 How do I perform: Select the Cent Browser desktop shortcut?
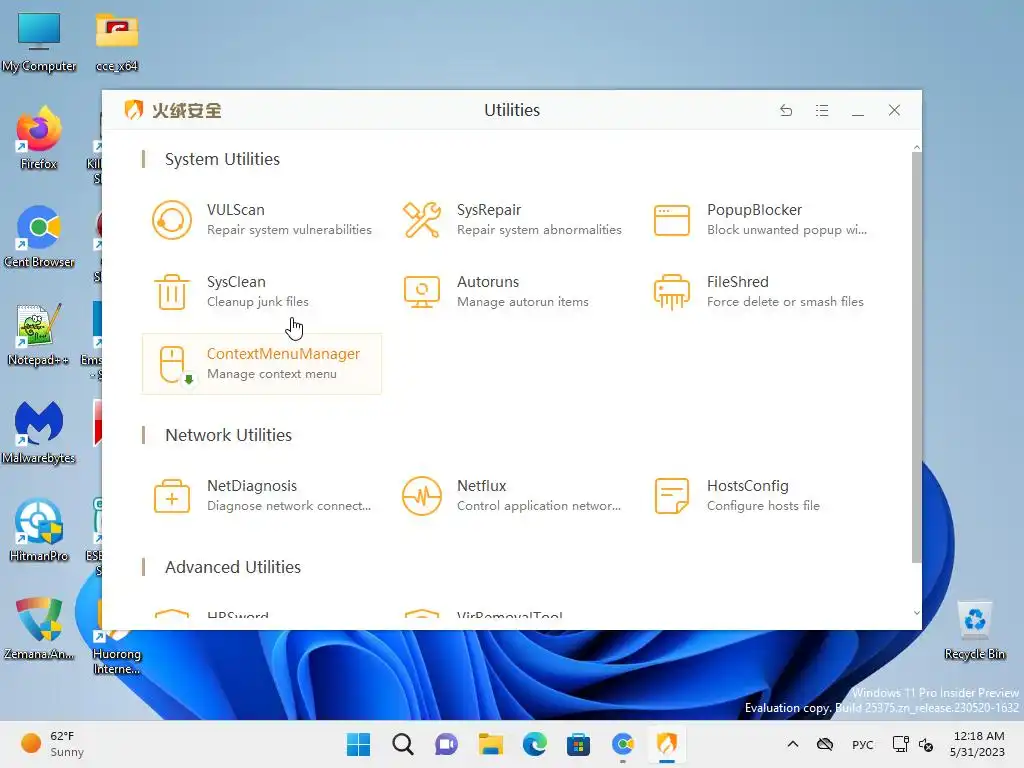point(39,236)
